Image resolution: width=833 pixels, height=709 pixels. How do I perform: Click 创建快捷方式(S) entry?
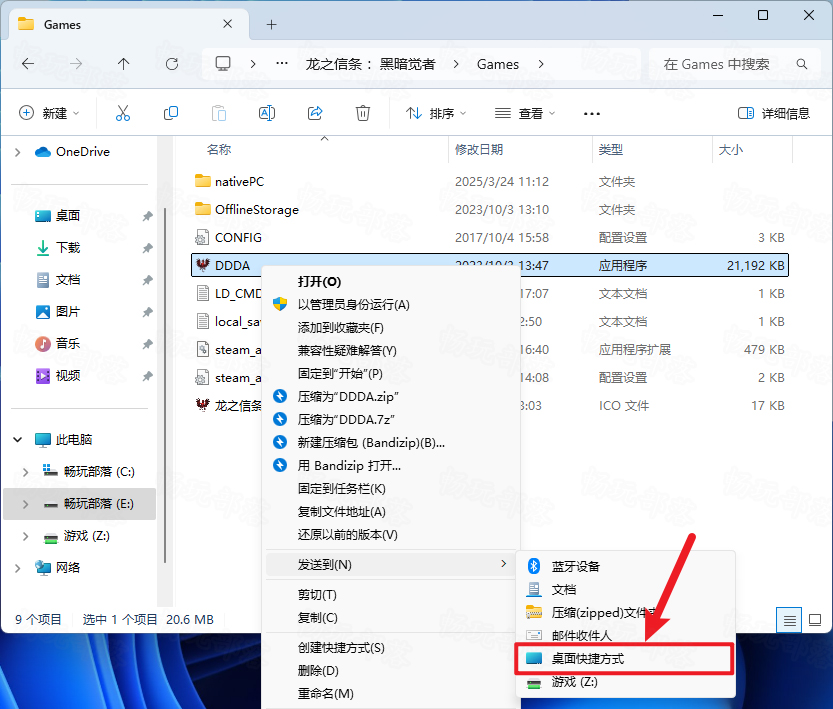tap(390, 647)
